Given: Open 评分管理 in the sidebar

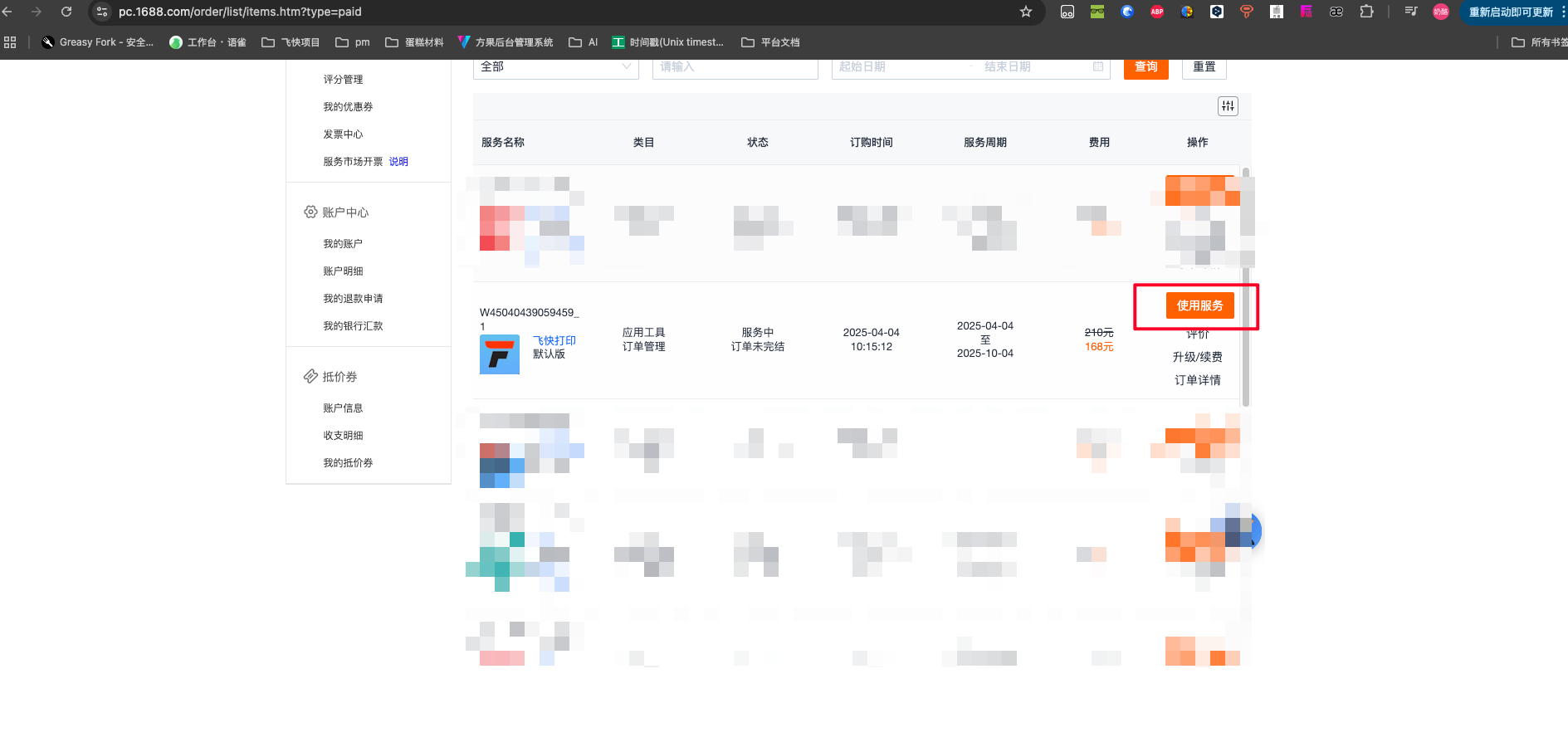Looking at the screenshot, I should pyautogui.click(x=343, y=80).
